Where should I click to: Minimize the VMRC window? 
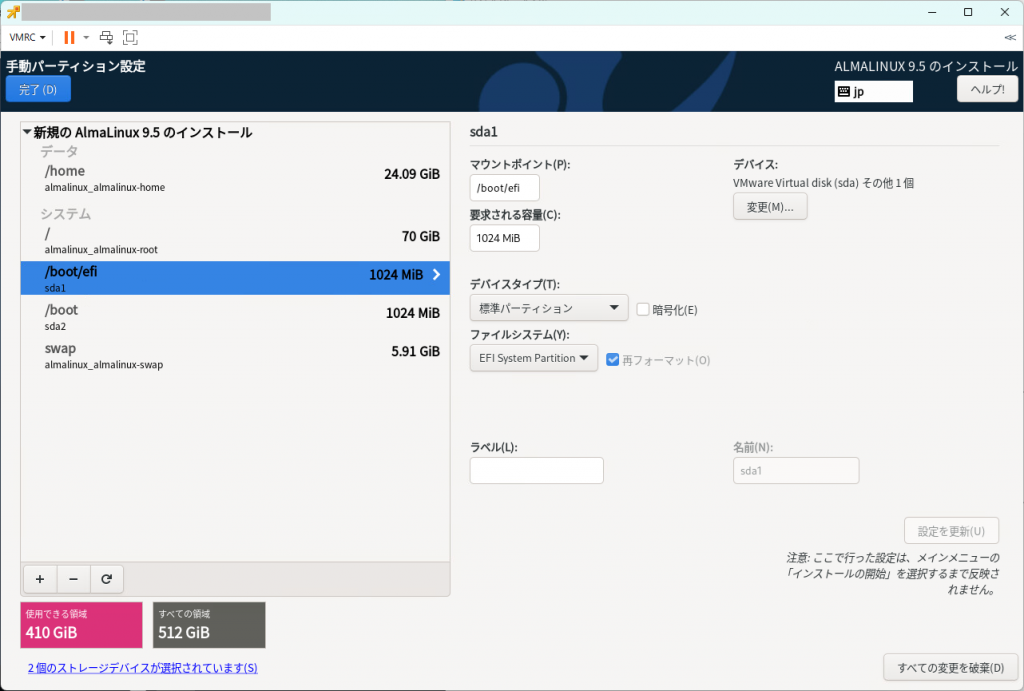[932, 12]
